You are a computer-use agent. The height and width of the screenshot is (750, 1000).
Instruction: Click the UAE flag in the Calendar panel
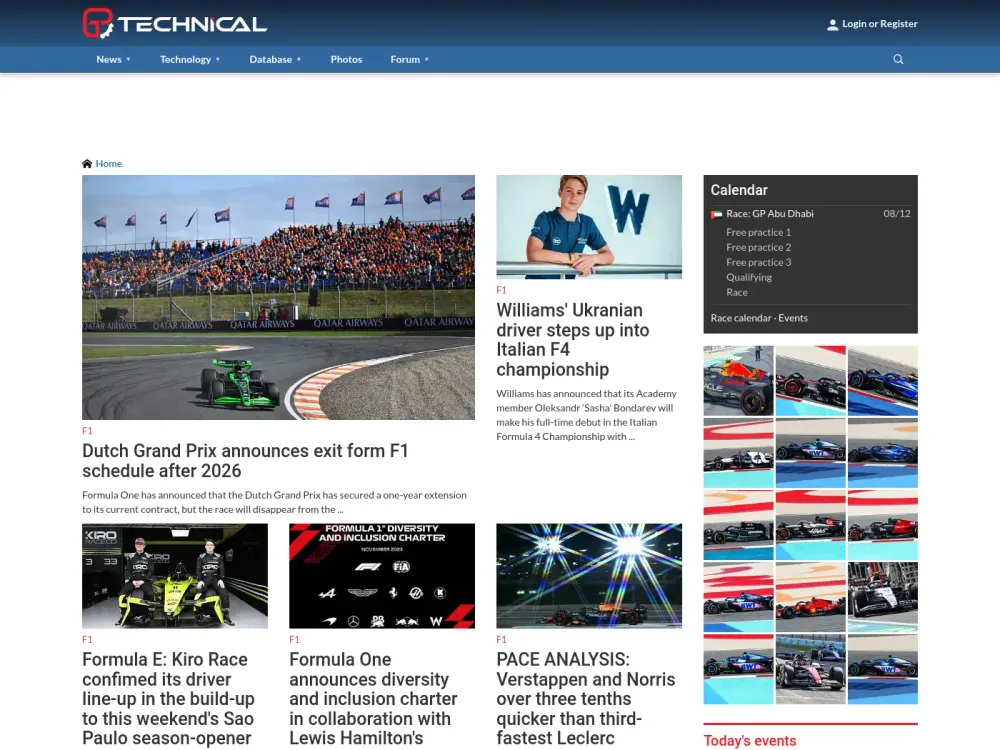(x=717, y=213)
